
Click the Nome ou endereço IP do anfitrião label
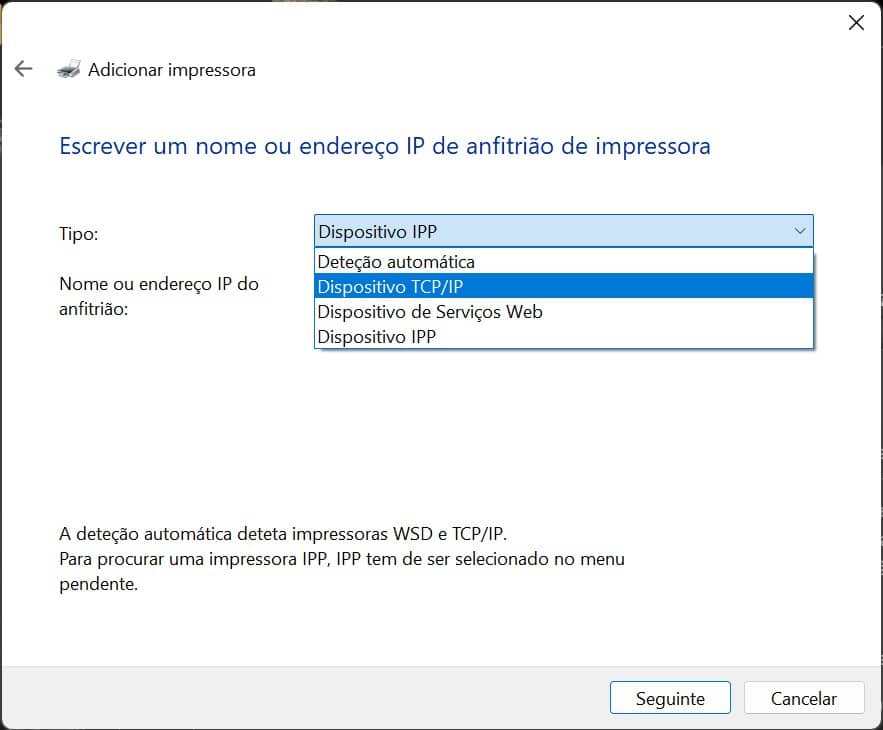[158, 296]
